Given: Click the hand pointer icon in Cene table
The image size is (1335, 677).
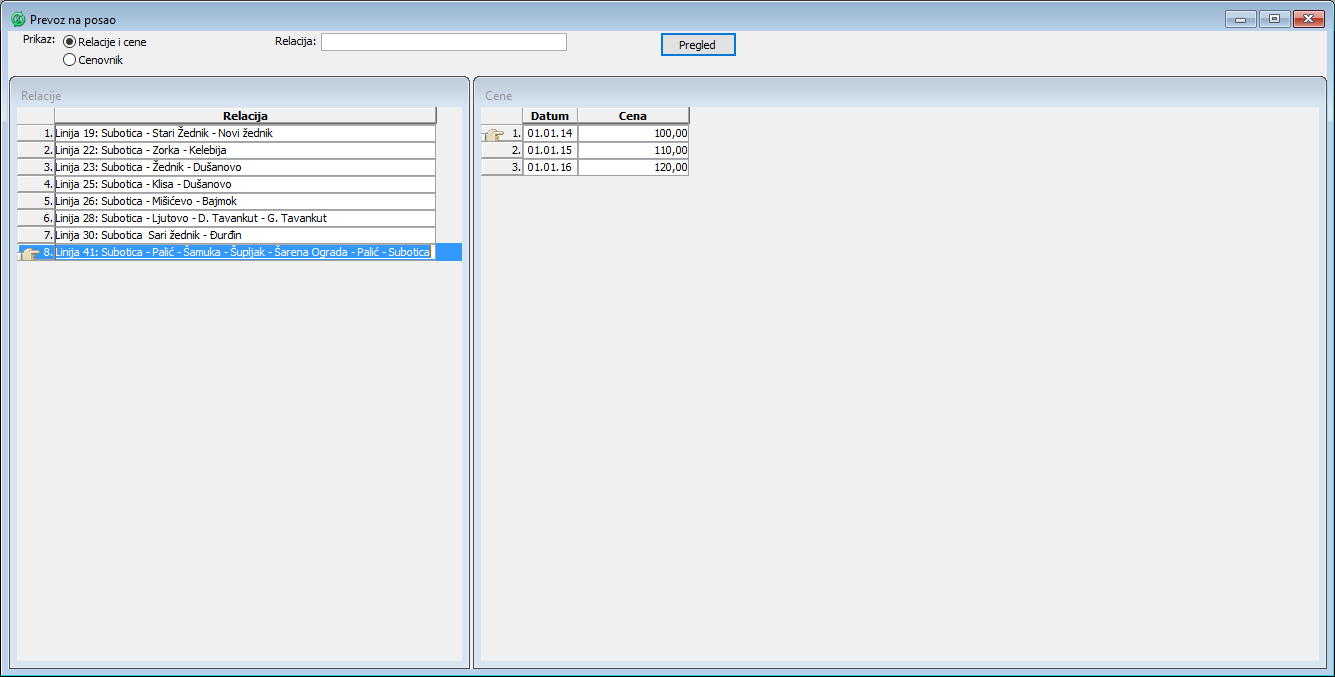Looking at the screenshot, I should pos(492,134).
